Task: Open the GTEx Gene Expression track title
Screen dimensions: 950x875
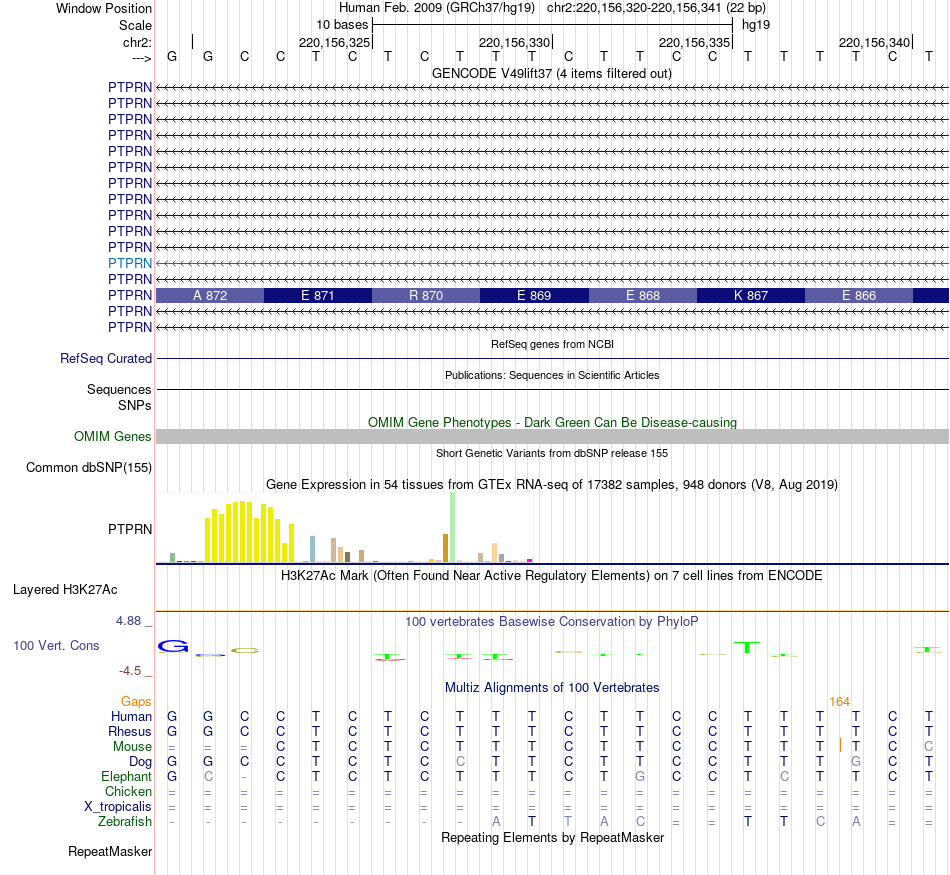Action: tap(552, 485)
